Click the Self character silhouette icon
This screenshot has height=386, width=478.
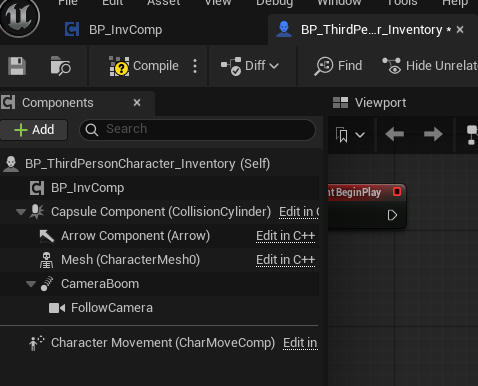pyautogui.click(x=11, y=164)
